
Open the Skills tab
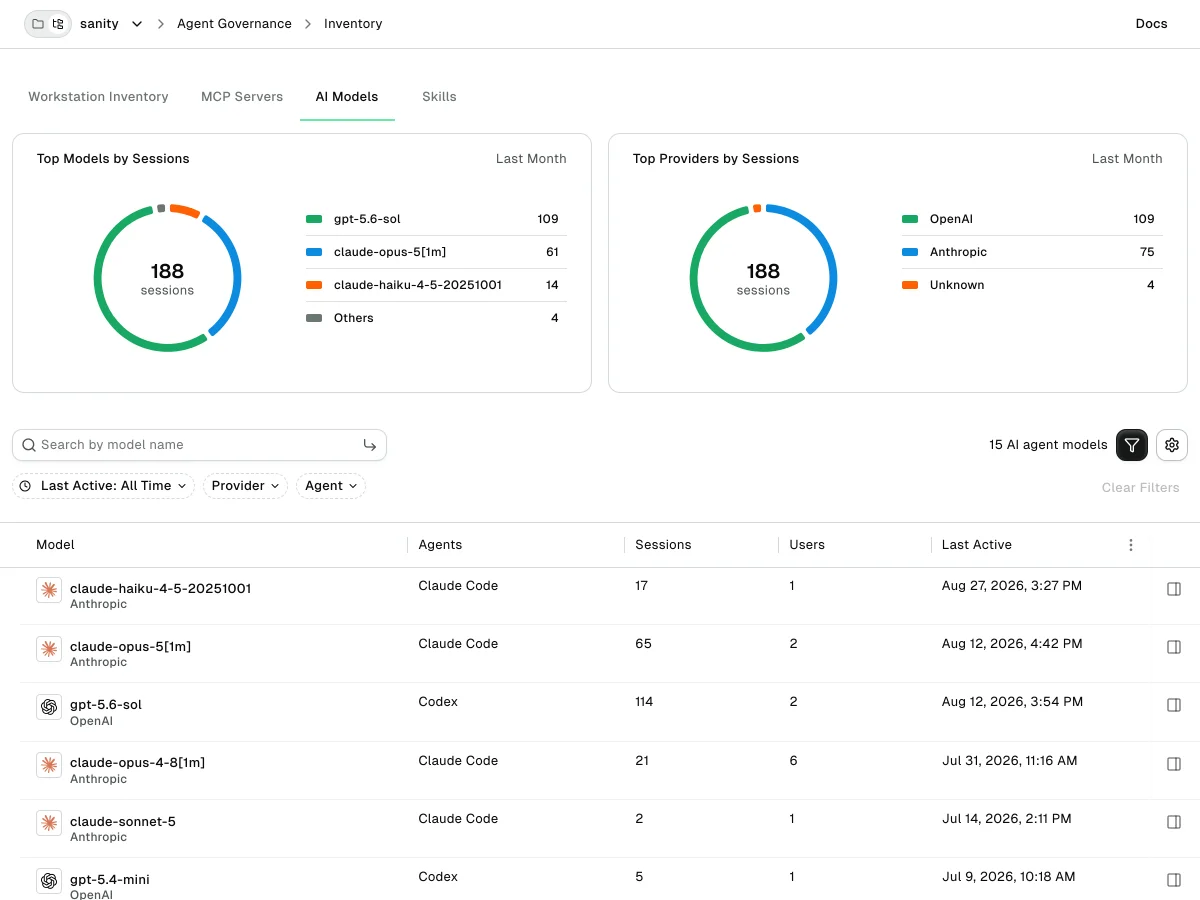click(439, 97)
